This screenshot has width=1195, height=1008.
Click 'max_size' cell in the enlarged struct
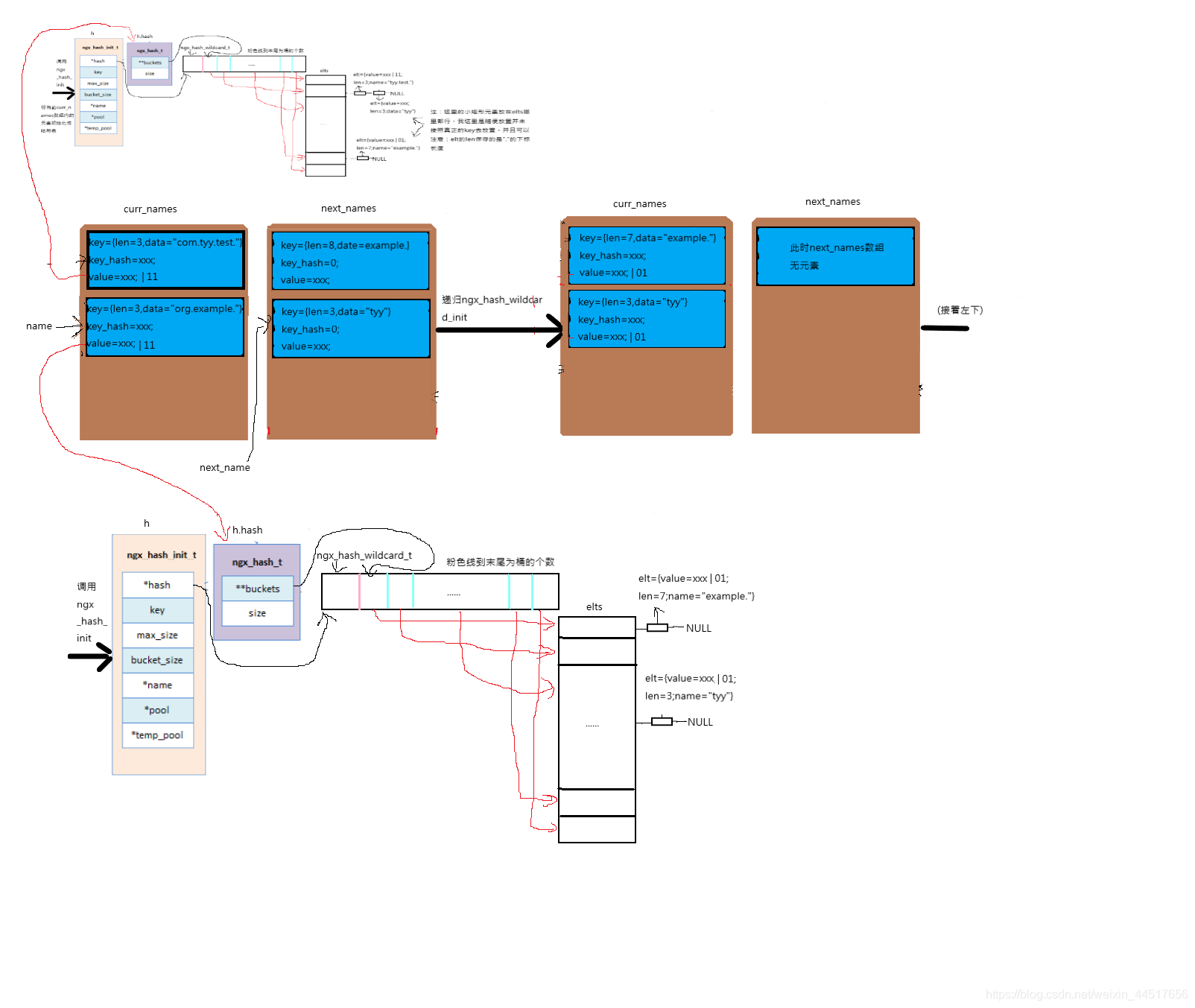tap(157, 635)
